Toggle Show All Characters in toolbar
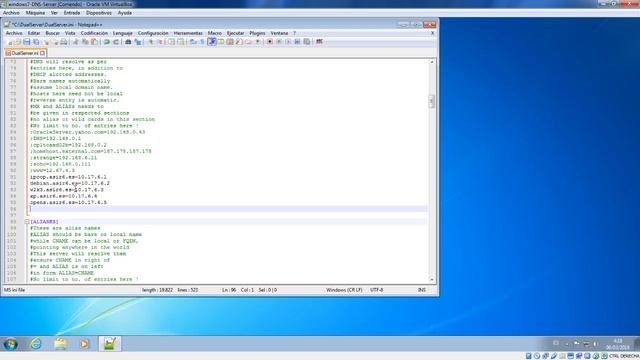This screenshot has width=640, height=360. (202, 42)
